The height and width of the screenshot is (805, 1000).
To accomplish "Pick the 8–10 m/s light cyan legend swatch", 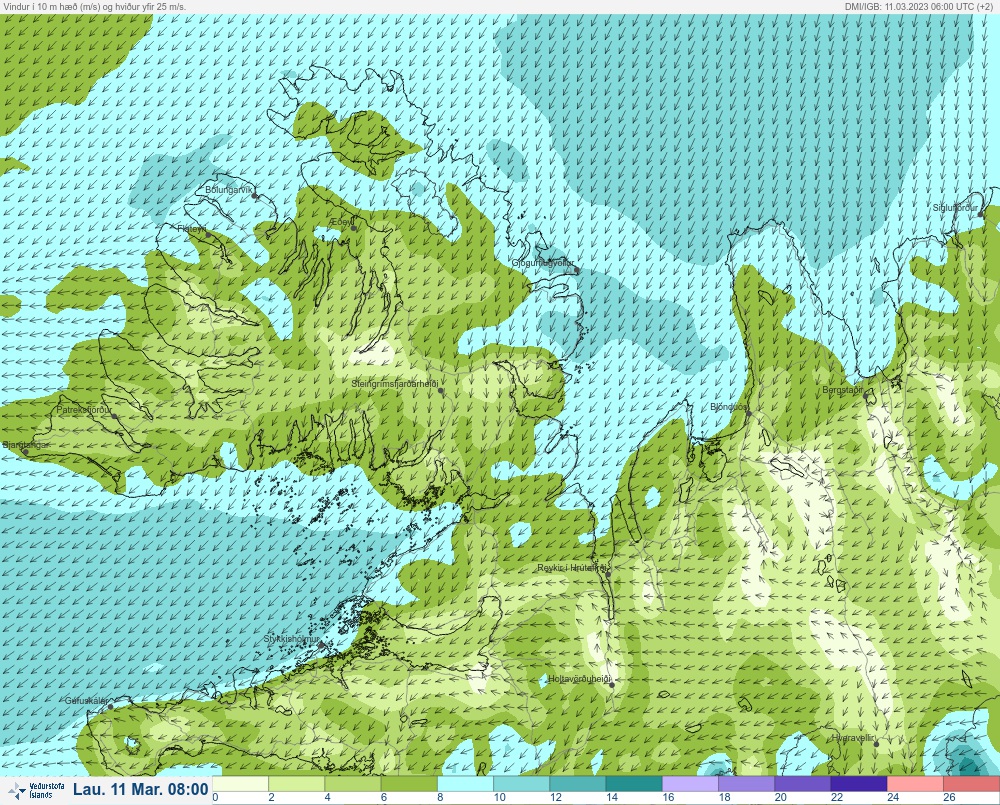I will [465, 783].
